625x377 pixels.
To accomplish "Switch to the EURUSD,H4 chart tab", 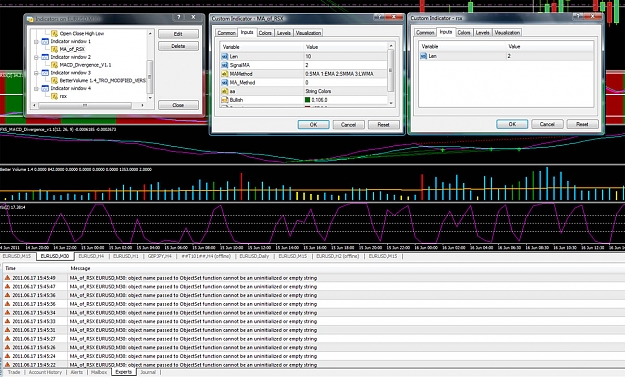I will click(x=91, y=256).
